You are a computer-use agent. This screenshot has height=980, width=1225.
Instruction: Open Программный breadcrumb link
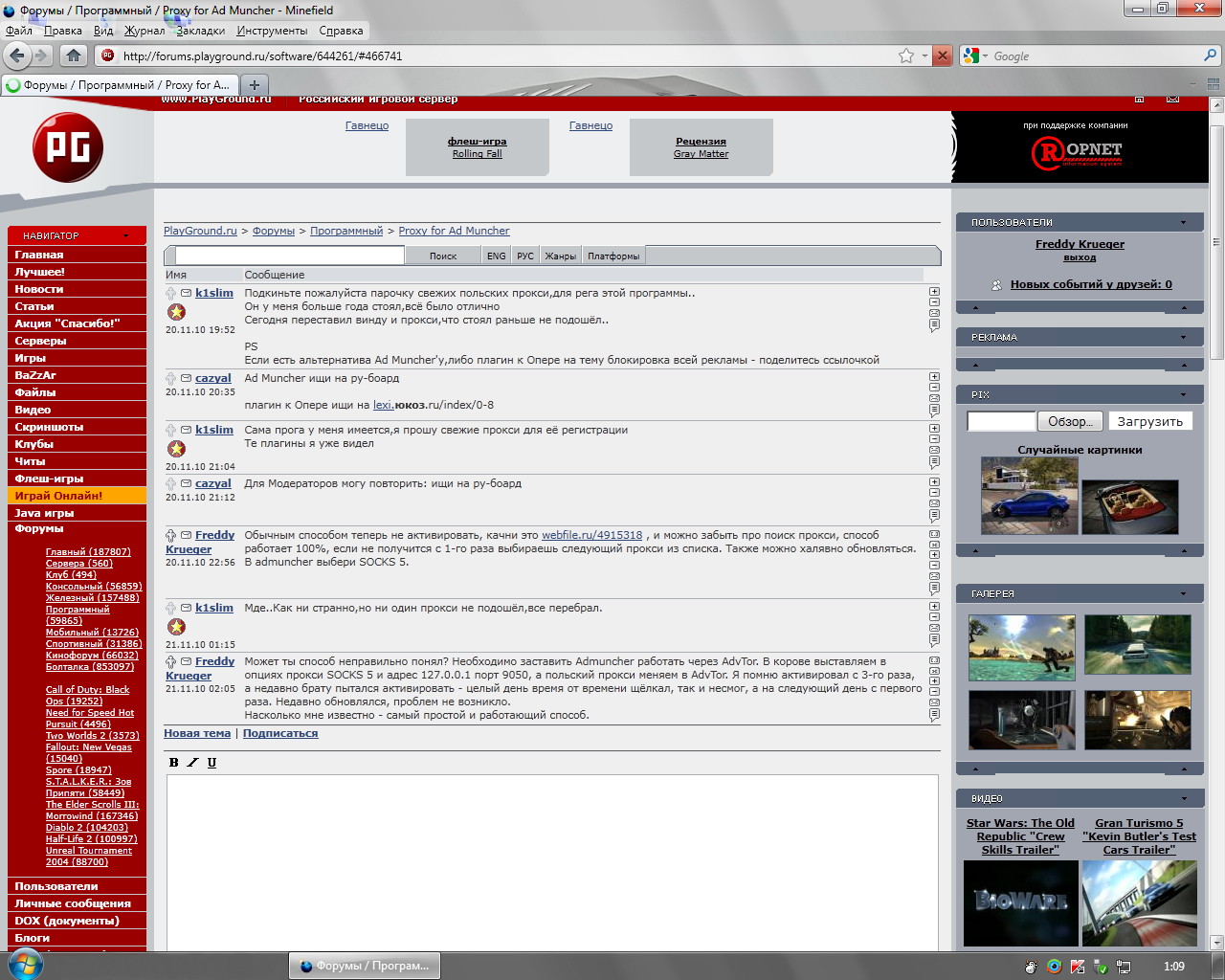[x=346, y=231]
